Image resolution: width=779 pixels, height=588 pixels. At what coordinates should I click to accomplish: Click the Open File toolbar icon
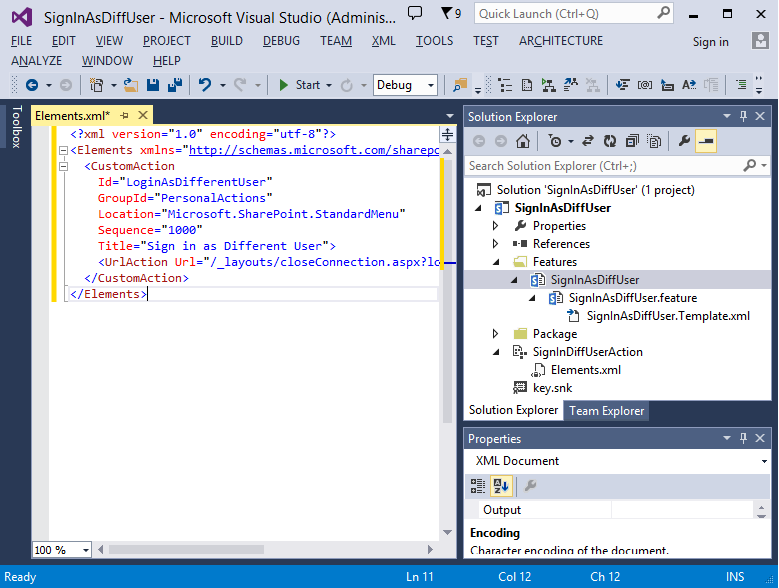(131, 85)
